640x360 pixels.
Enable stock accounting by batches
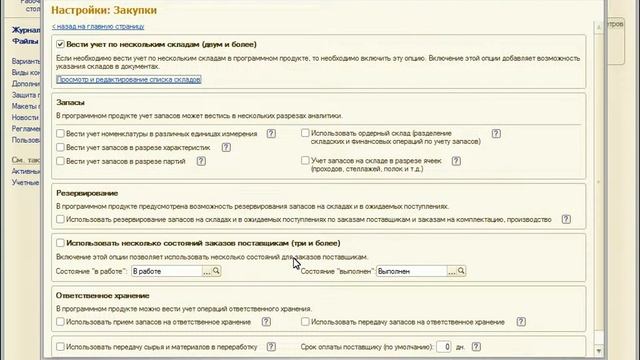tap(60, 161)
